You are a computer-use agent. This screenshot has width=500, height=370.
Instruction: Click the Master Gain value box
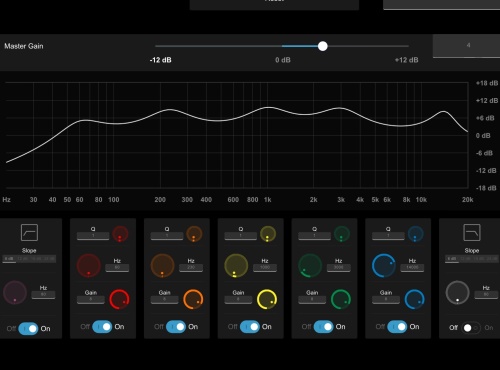pyautogui.click(x=468, y=46)
